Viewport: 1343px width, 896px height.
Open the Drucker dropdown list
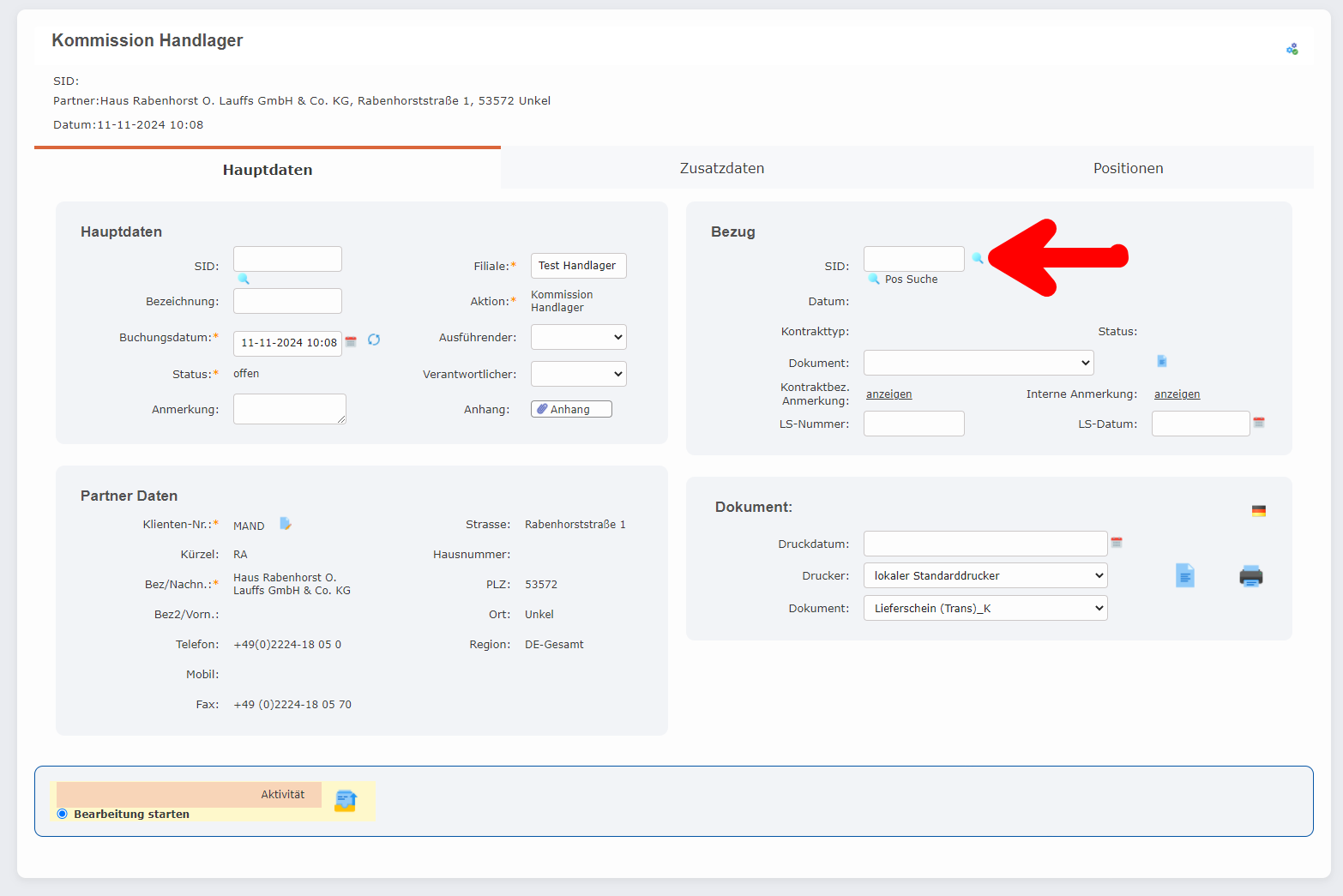tap(985, 575)
